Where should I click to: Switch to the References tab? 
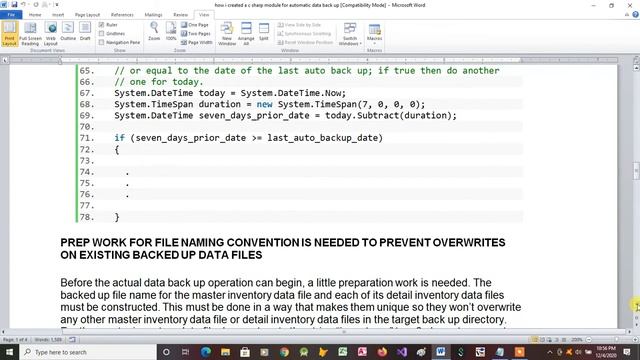pos(122,15)
